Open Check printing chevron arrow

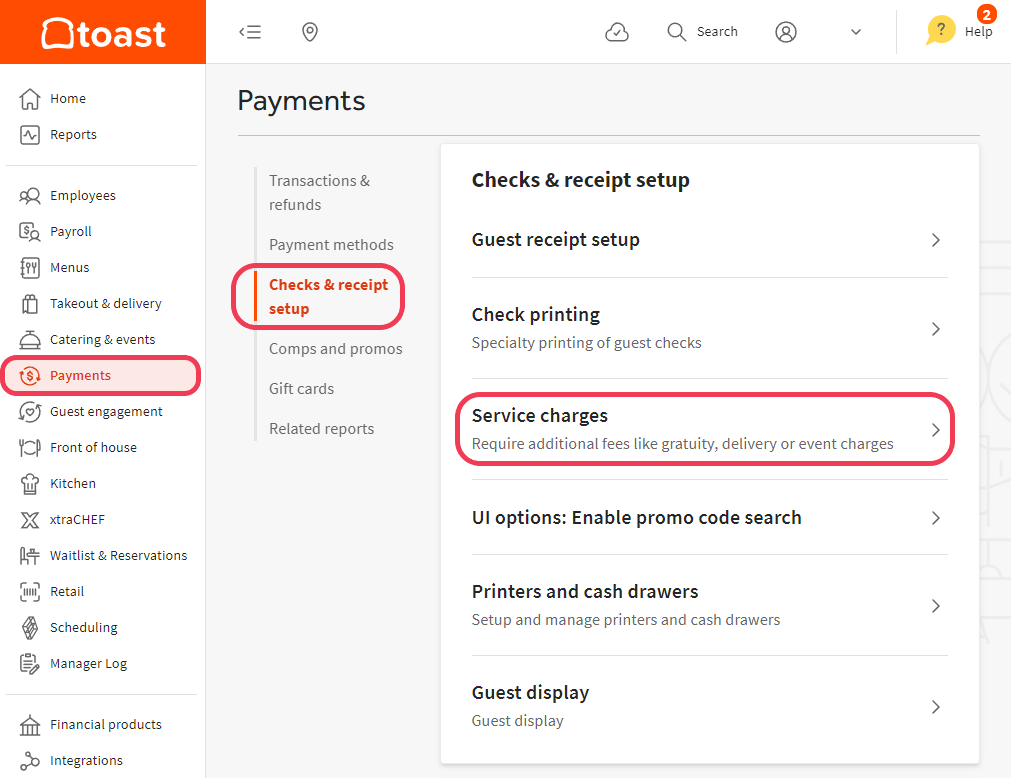tap(936, 329)
